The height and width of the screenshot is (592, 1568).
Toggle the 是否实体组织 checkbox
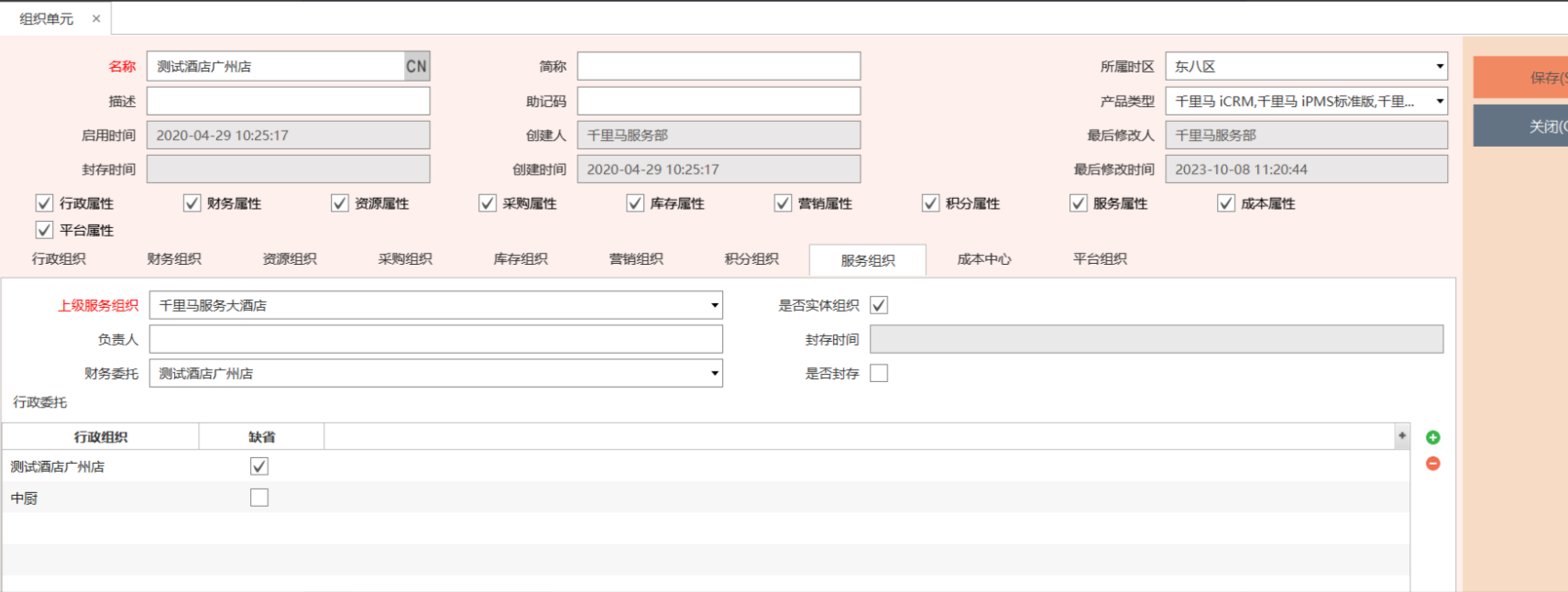(879, 305)
